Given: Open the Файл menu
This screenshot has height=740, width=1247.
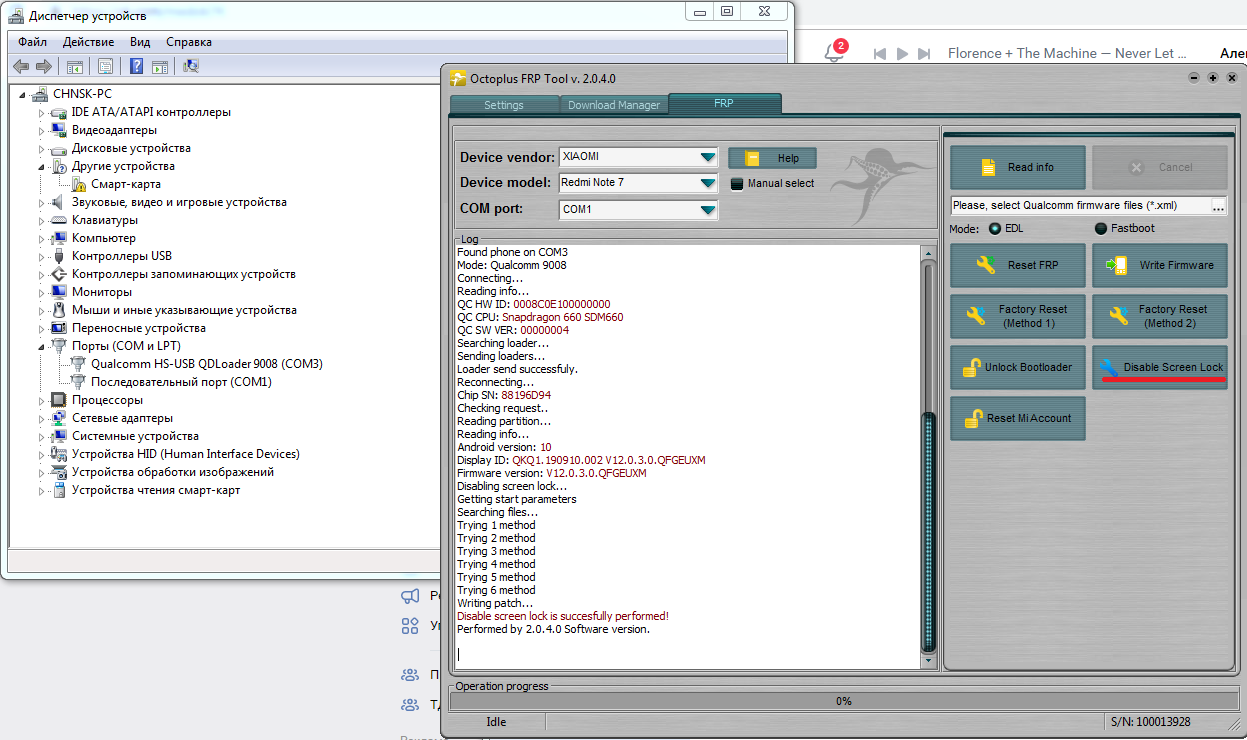Looking at the screenshot, I should (x=32, y=42).
